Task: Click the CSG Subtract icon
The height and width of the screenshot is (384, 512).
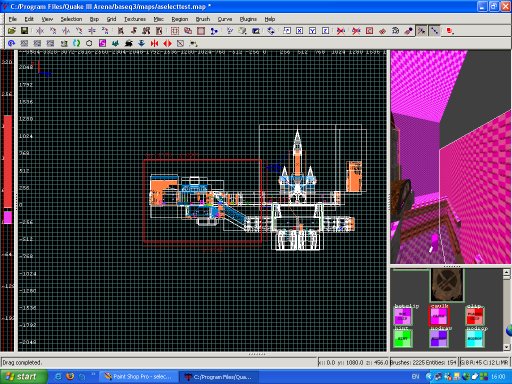Action: [175, 31]
